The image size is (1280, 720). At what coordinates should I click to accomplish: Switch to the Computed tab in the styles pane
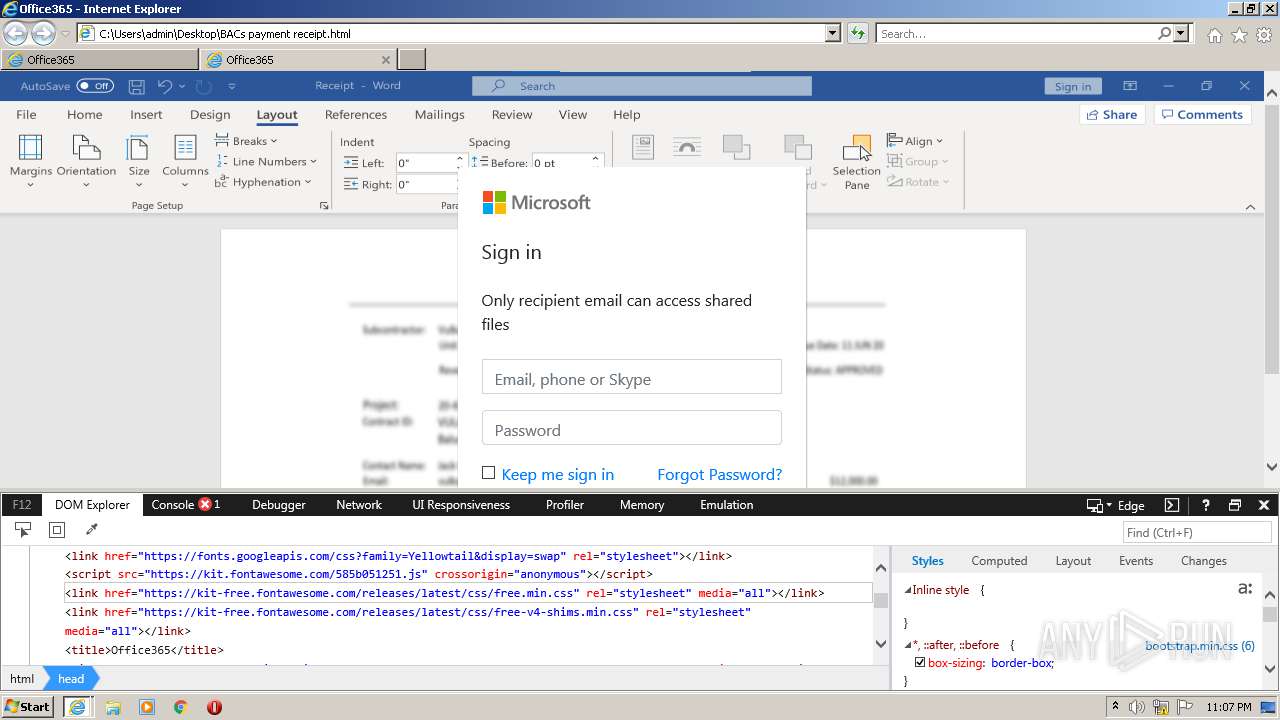click(x=999, y=561)
